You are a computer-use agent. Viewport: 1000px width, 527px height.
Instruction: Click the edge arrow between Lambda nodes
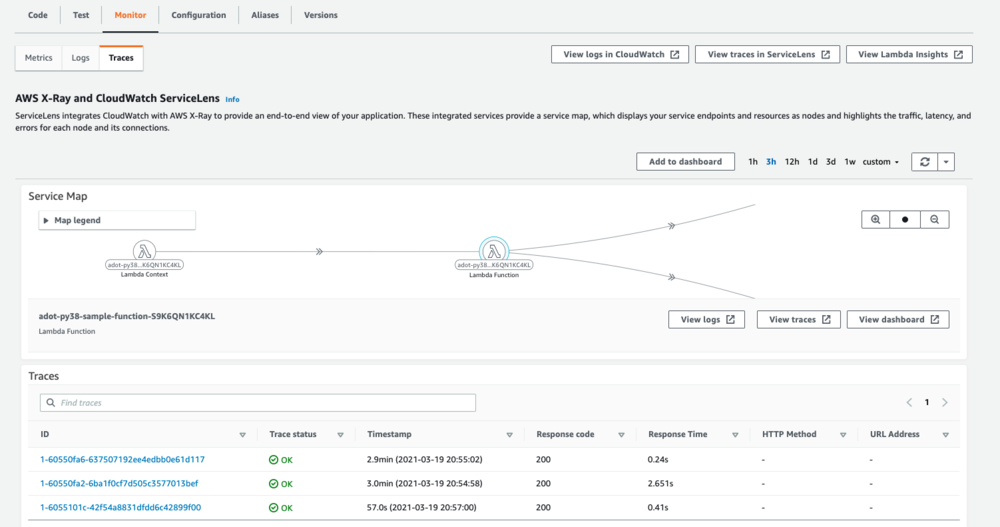click(x=320, y=251)
